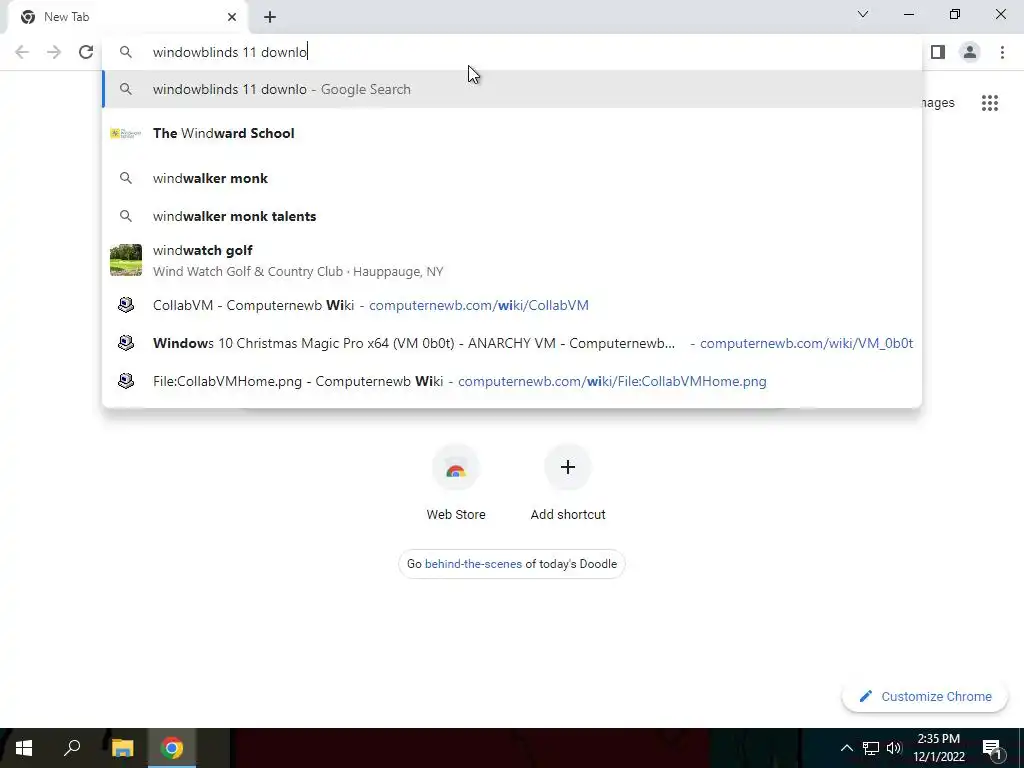Open the Chrome profile avatar
The width and height of the screenshot is (1024, 768).
pyautogui.click(x=970, y=52)
